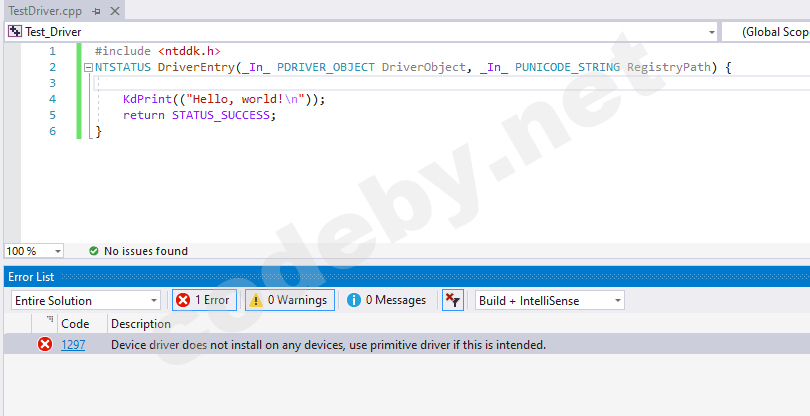Open the Entire Solution scope dropdown

(85, 300)
